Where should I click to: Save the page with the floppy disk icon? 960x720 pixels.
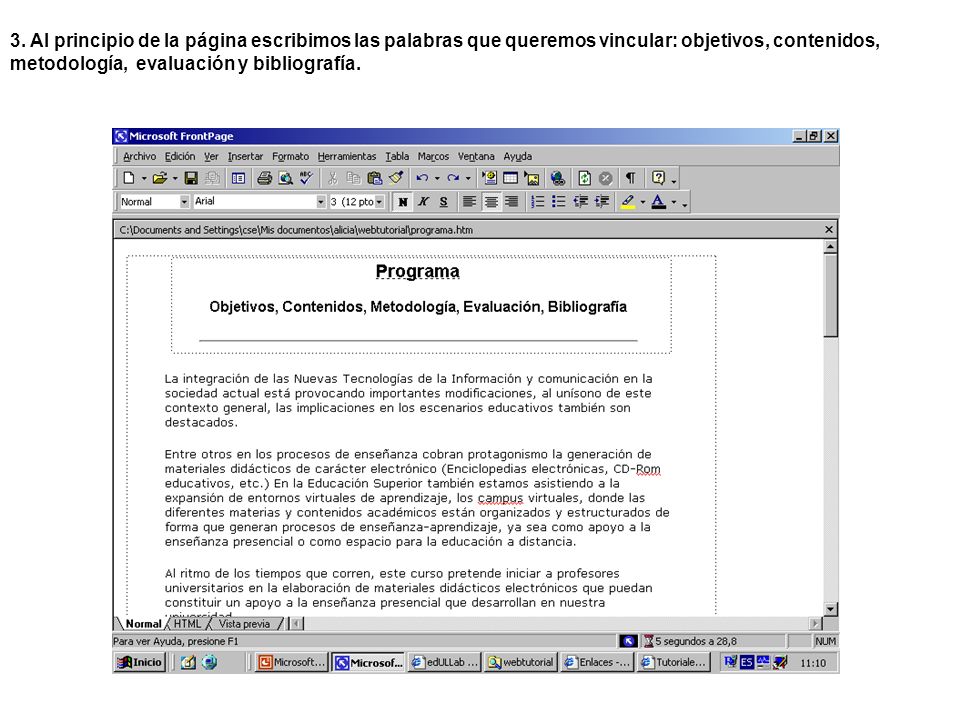click(191, 178)
